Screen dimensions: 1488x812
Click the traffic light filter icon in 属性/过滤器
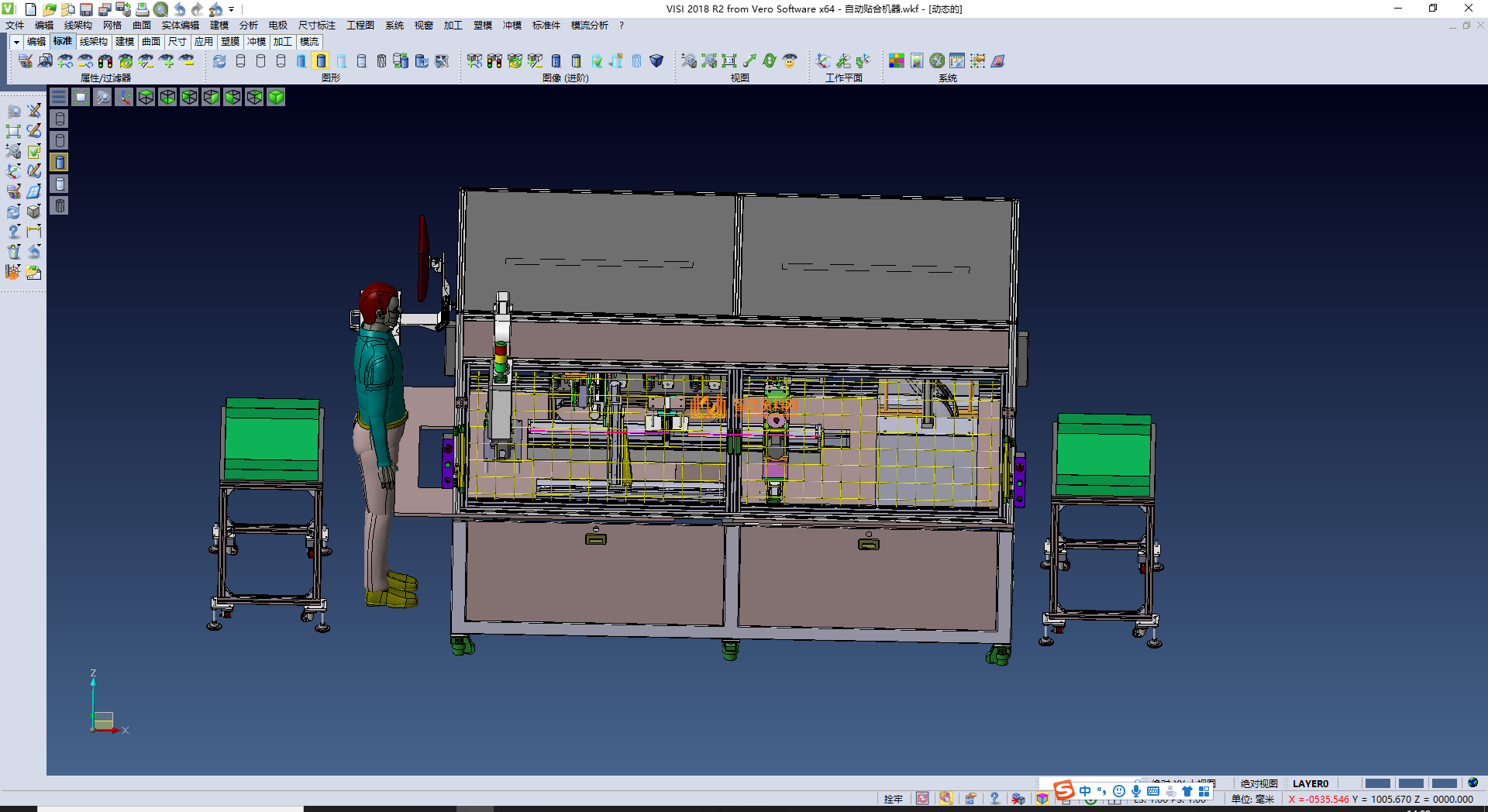pyautogui.click(x=105, y=60)
